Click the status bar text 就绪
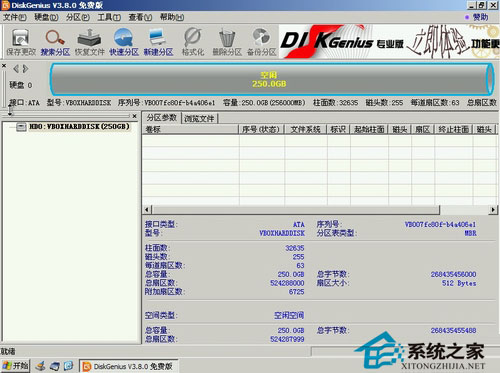 click(x=8, y=351)
